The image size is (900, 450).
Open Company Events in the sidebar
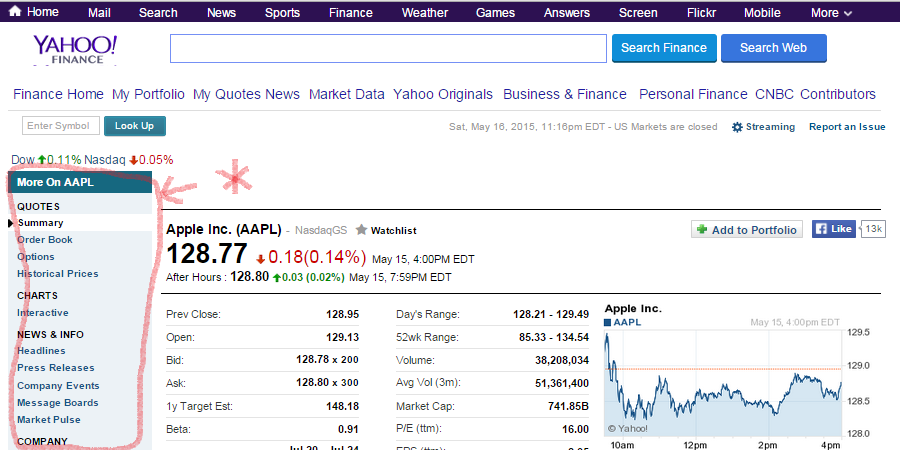58,386
